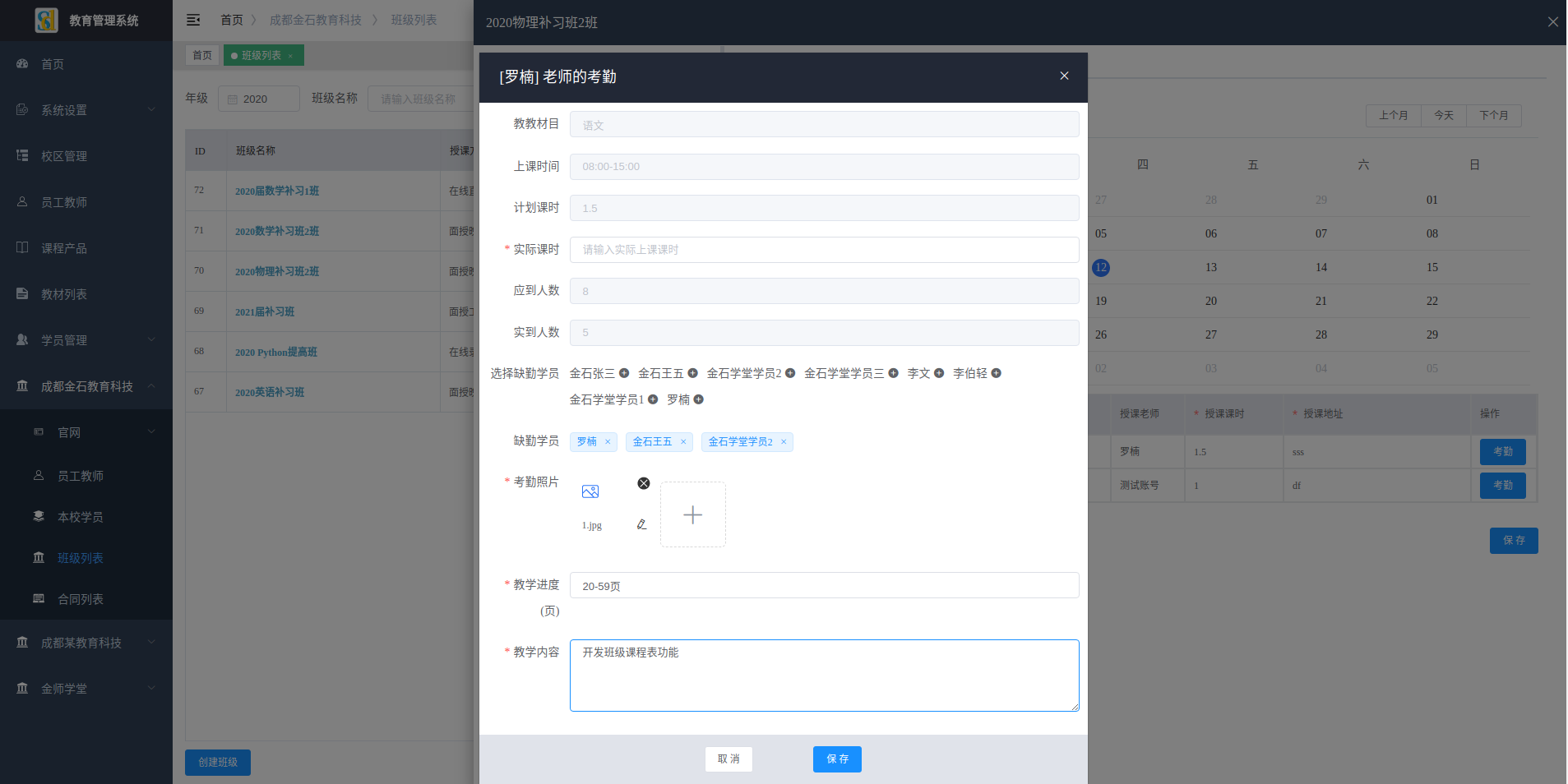1568x784 pixels.
Task: Remove 罗楠 tag from absent students
Action: 608,442
